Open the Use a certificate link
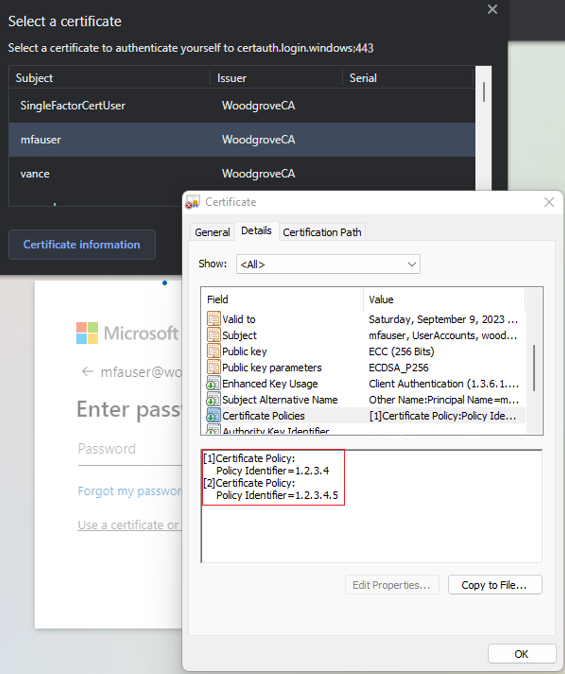Viewport: 565px width, 674px height. coord(129,525)
